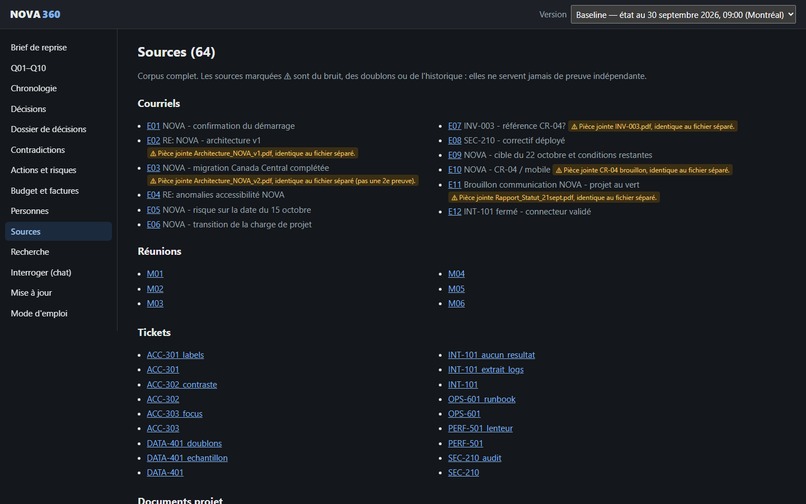Click the Rapport_Statut_21sept.pdf warning badge
Image resolution: width=806 pixels, height=504 pixels.
point(554,197)
